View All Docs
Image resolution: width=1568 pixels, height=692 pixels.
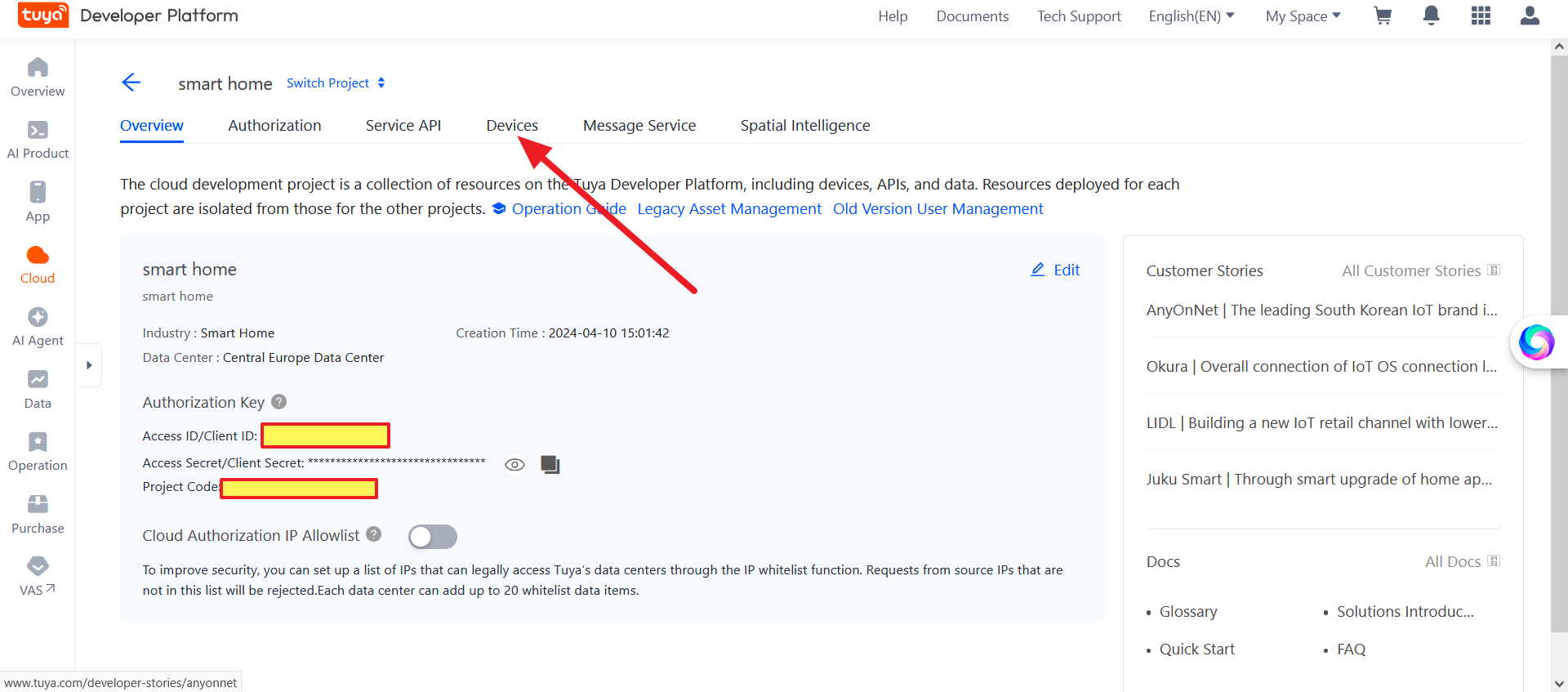(x=1463, y=561)
